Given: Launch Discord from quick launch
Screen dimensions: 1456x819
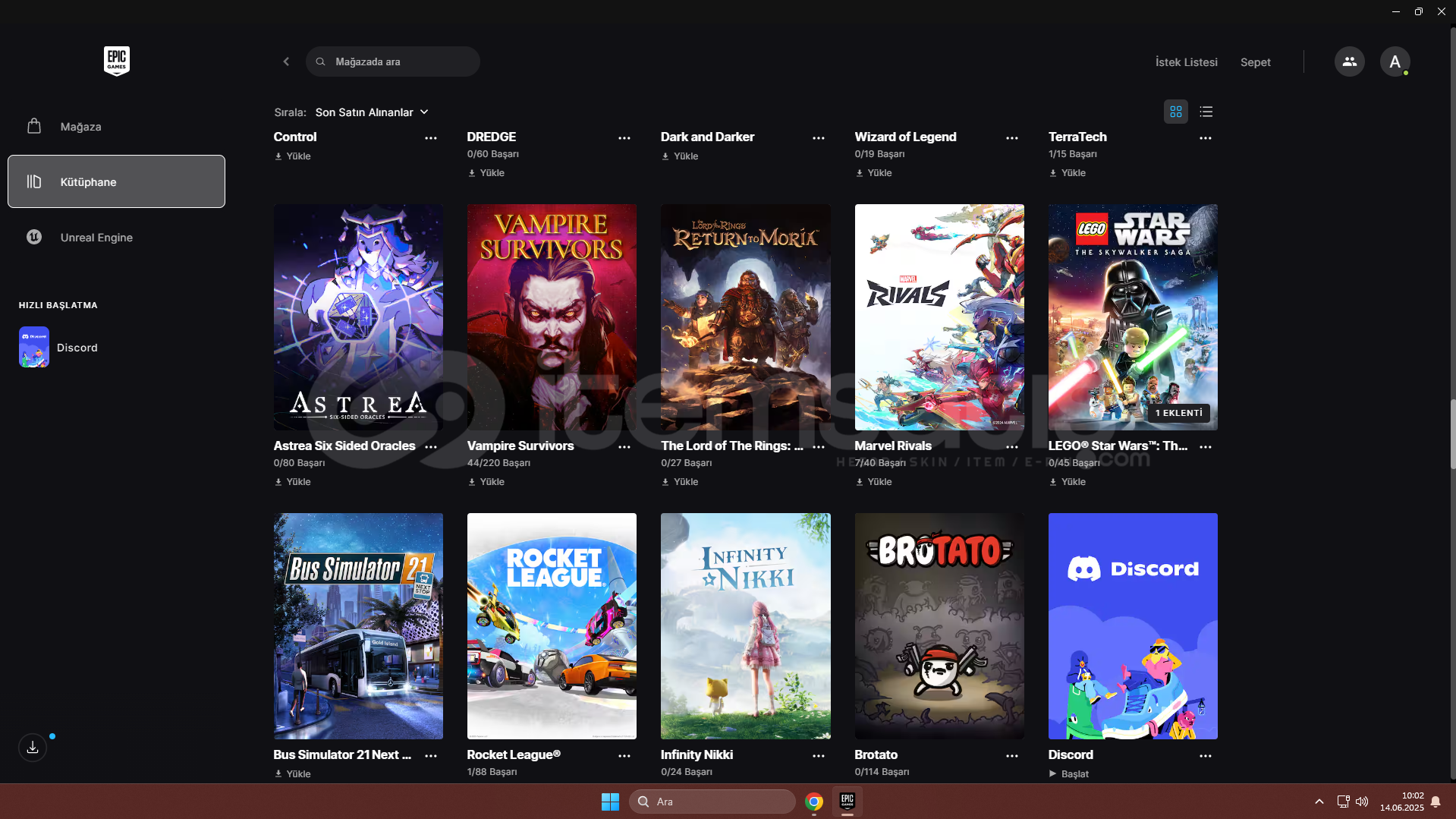Looking at the screenshot, I should pyautogui.click(x=59, y=347).
